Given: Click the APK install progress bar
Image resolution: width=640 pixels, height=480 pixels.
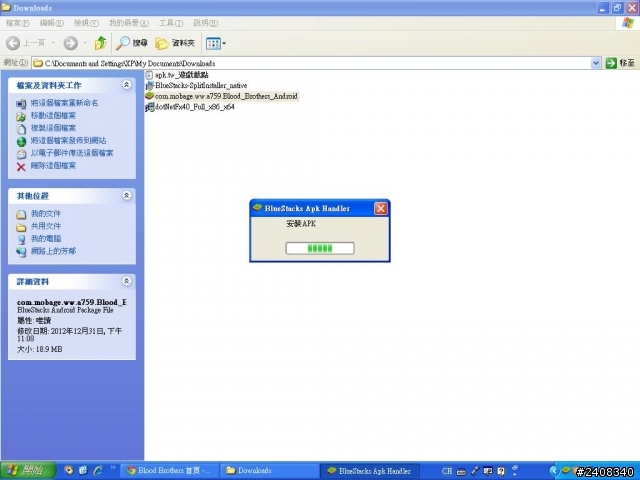Looking at the screenshot, I should 320,248.
